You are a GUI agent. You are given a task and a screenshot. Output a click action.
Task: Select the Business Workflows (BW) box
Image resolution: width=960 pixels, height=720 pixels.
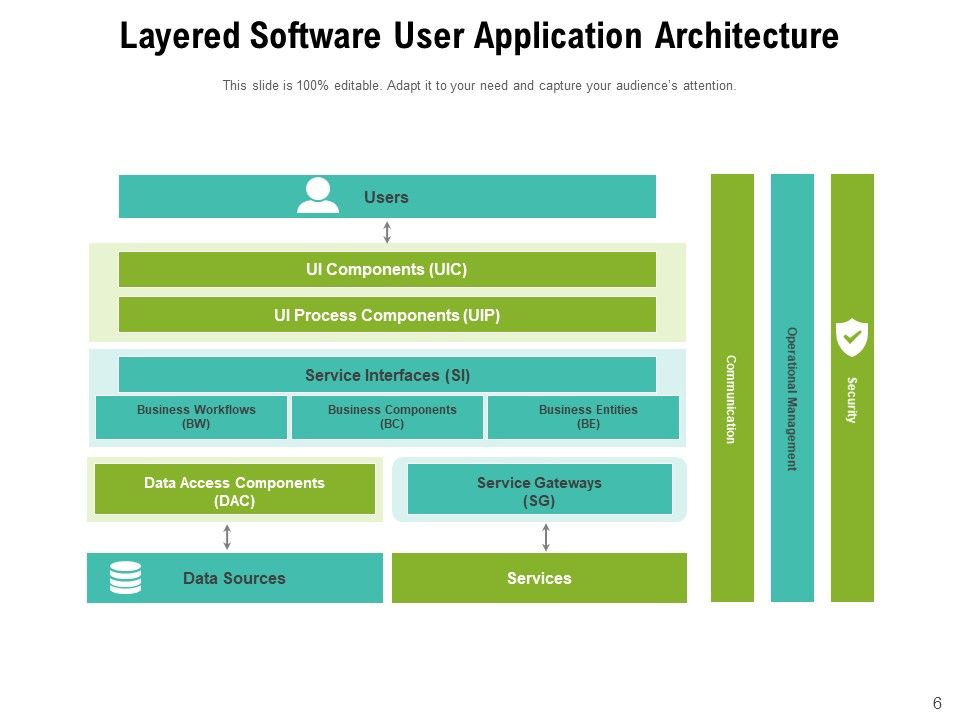(191, 417)
